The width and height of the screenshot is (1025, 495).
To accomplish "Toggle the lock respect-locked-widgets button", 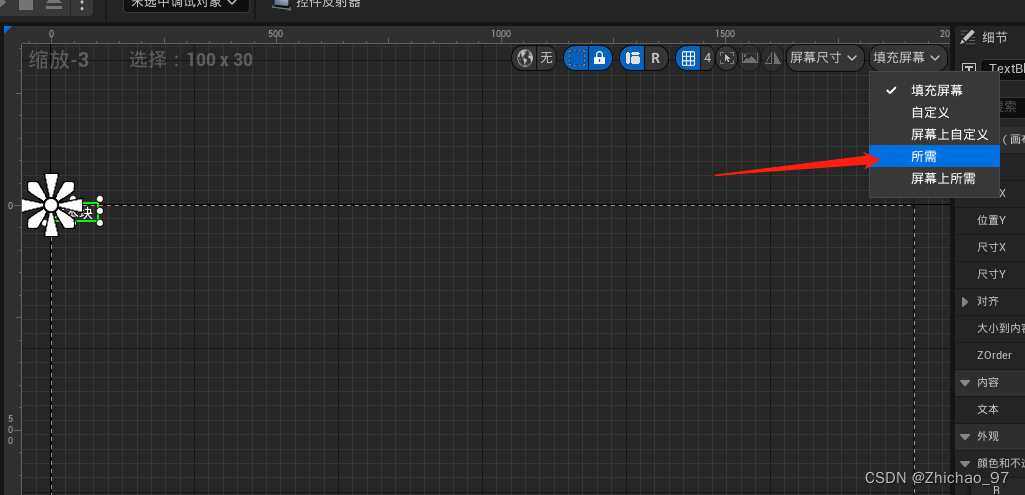I will 599,58.
